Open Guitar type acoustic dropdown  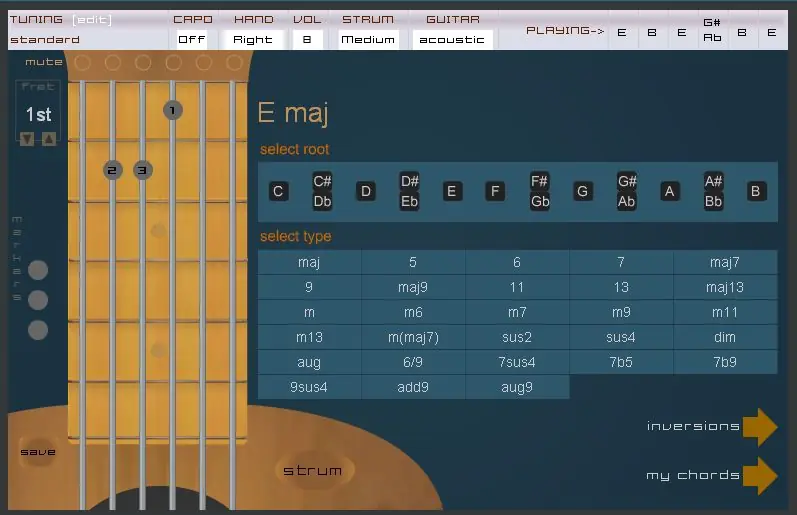point(452,40)
